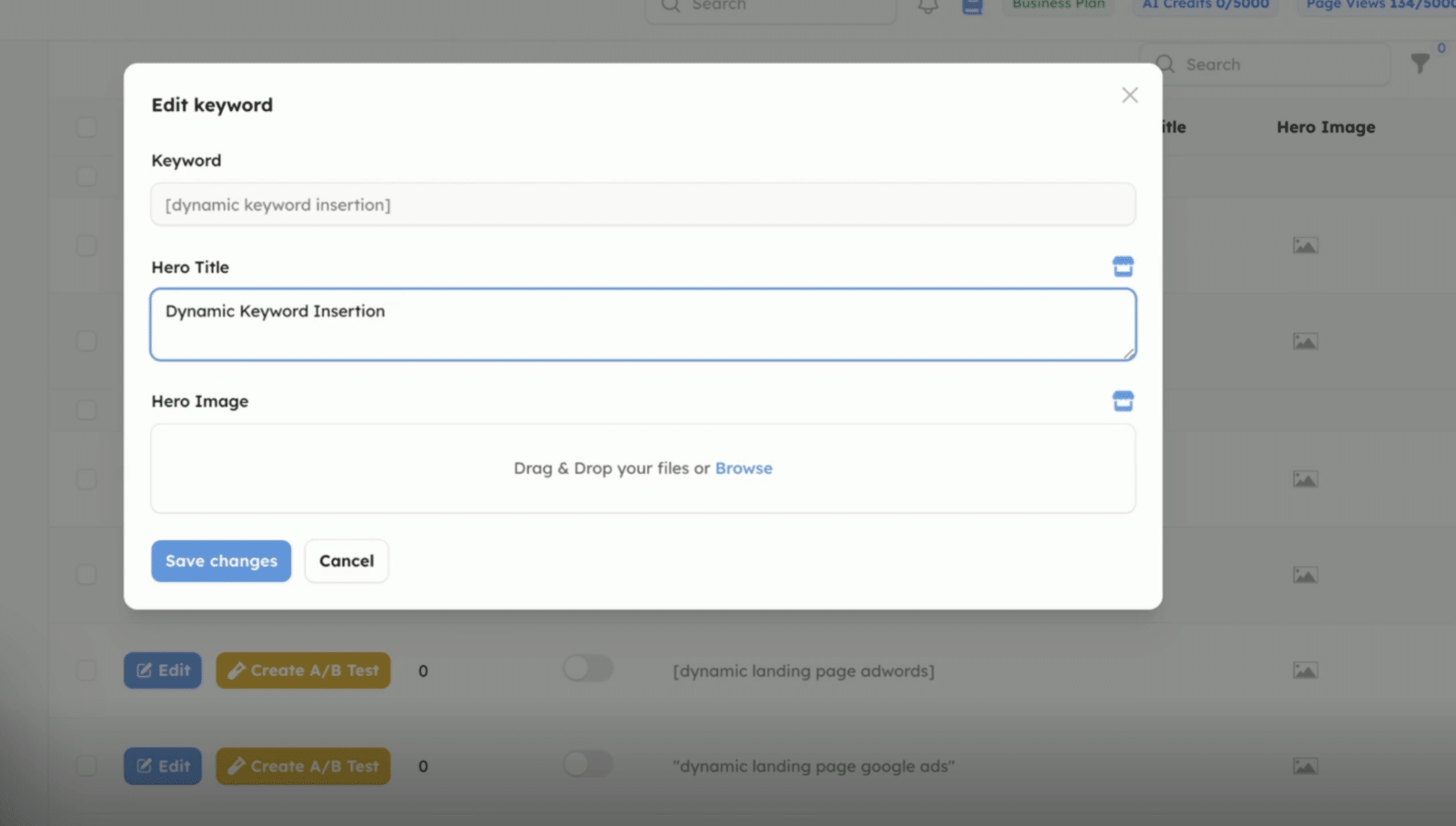Click the Keyword input field
Image resolution: width=1456 pixels, height=826 pixels.
[x=643, y=205]
